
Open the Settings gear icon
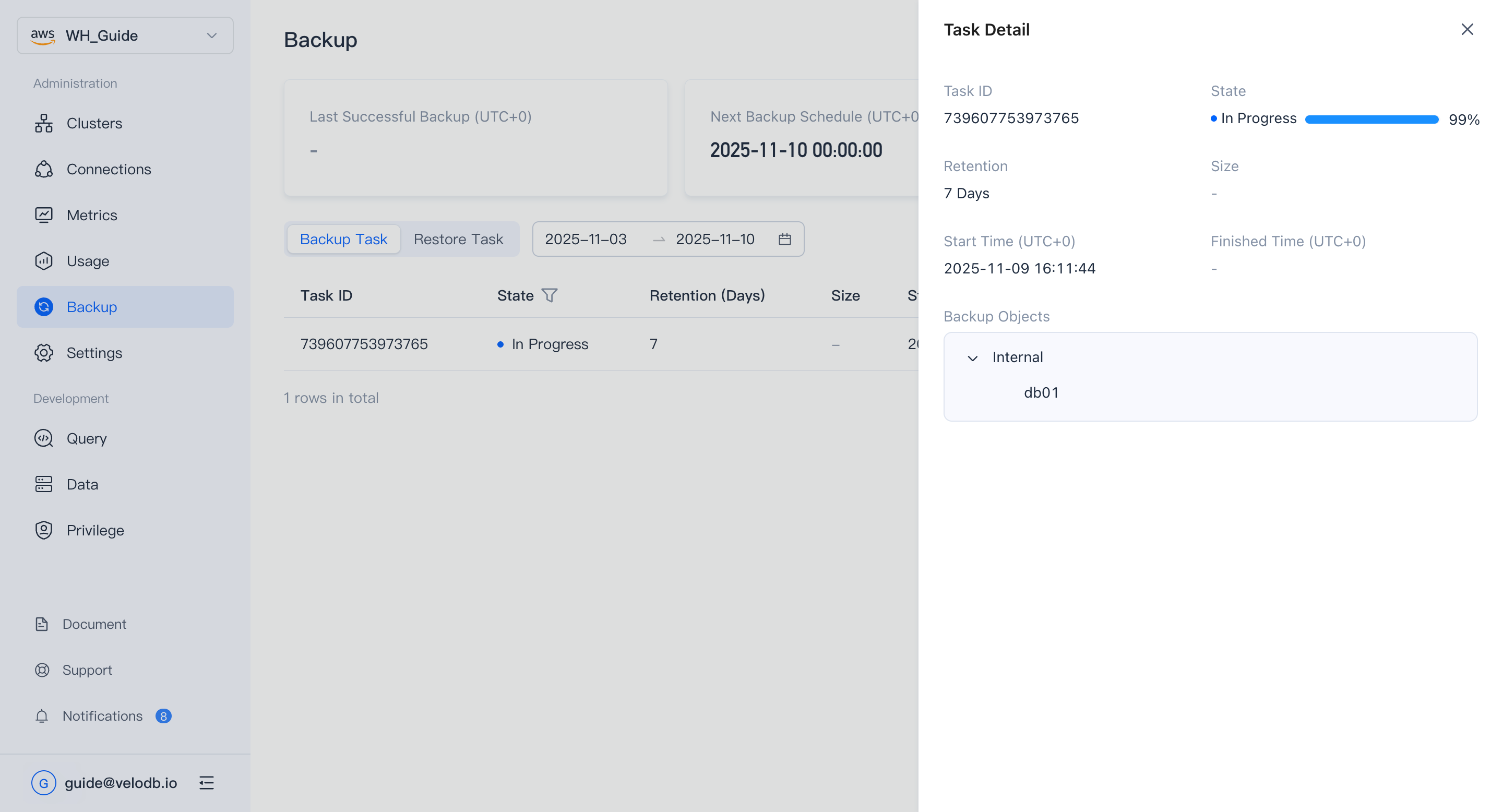click(43, 353)
